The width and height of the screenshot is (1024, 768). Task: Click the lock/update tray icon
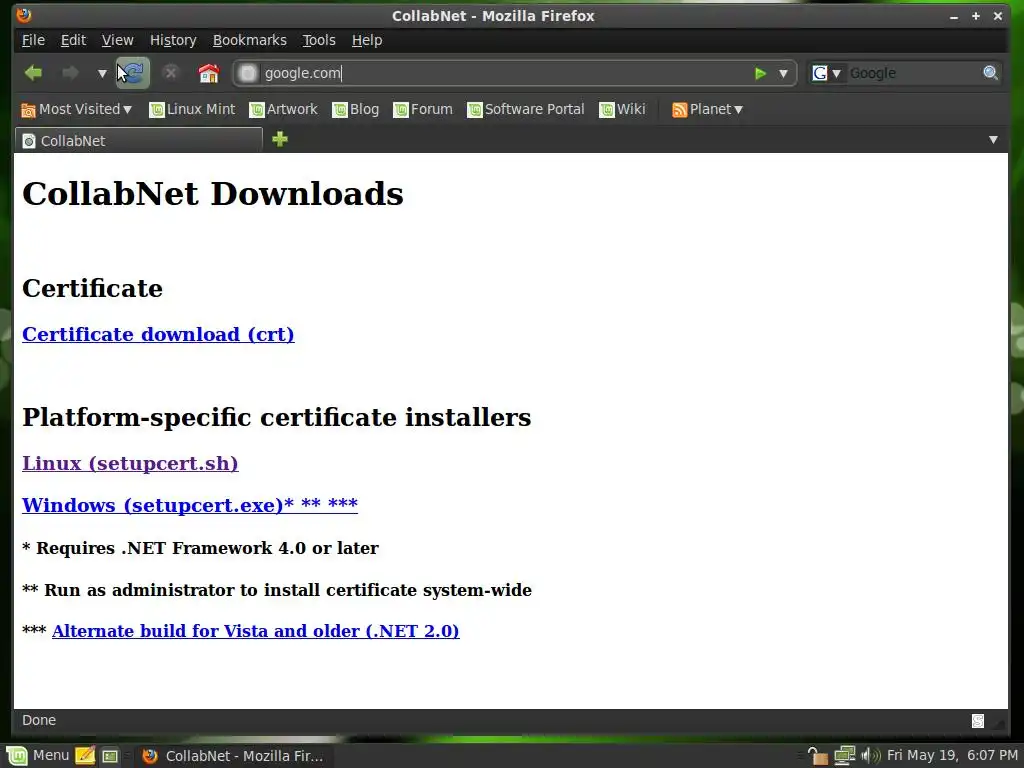point(818,756)
